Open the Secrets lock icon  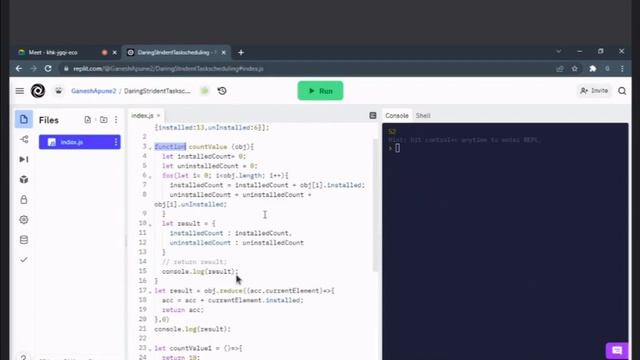pos(24,199)
